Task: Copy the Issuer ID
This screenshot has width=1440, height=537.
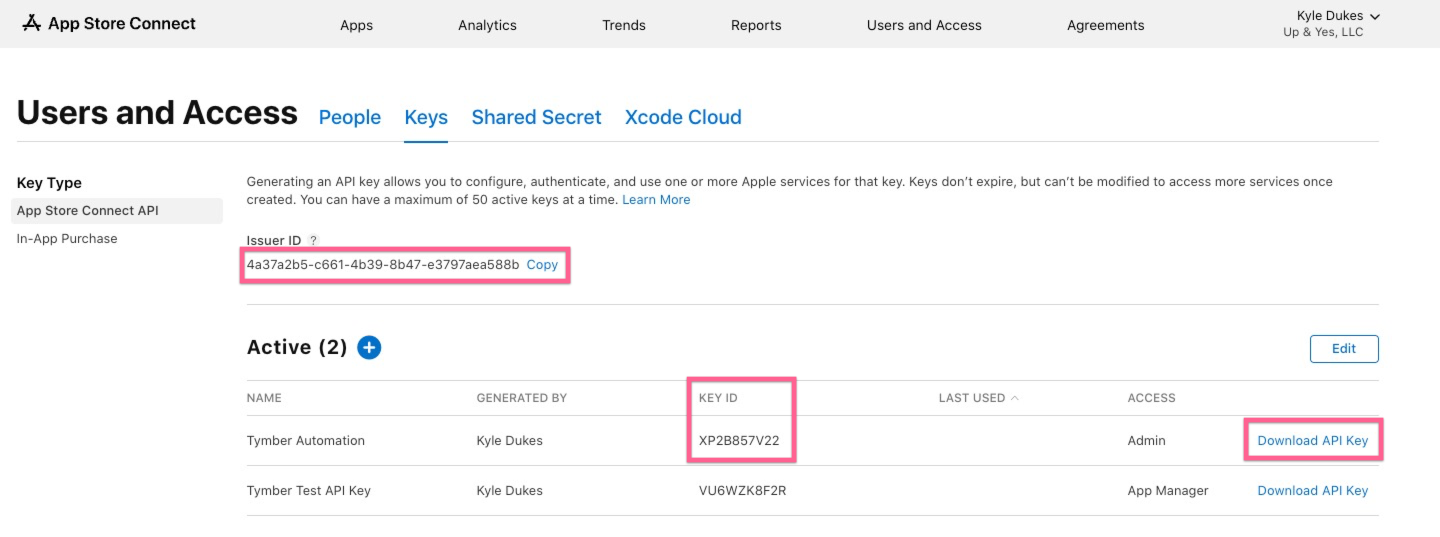Action: point(542,265)
